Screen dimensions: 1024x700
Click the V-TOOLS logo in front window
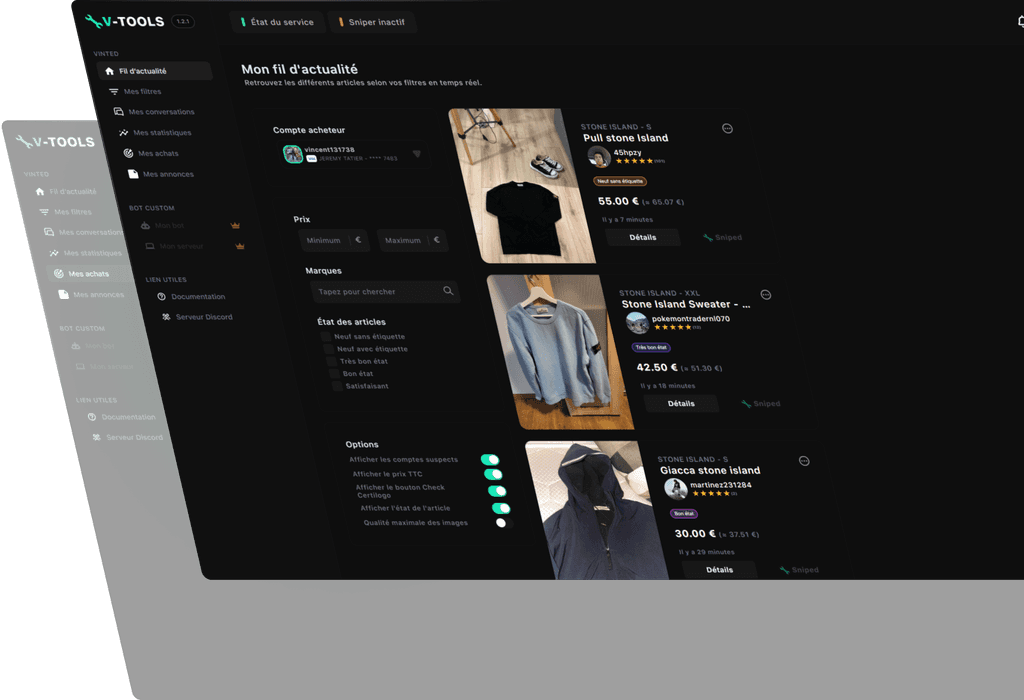point(125,22)
